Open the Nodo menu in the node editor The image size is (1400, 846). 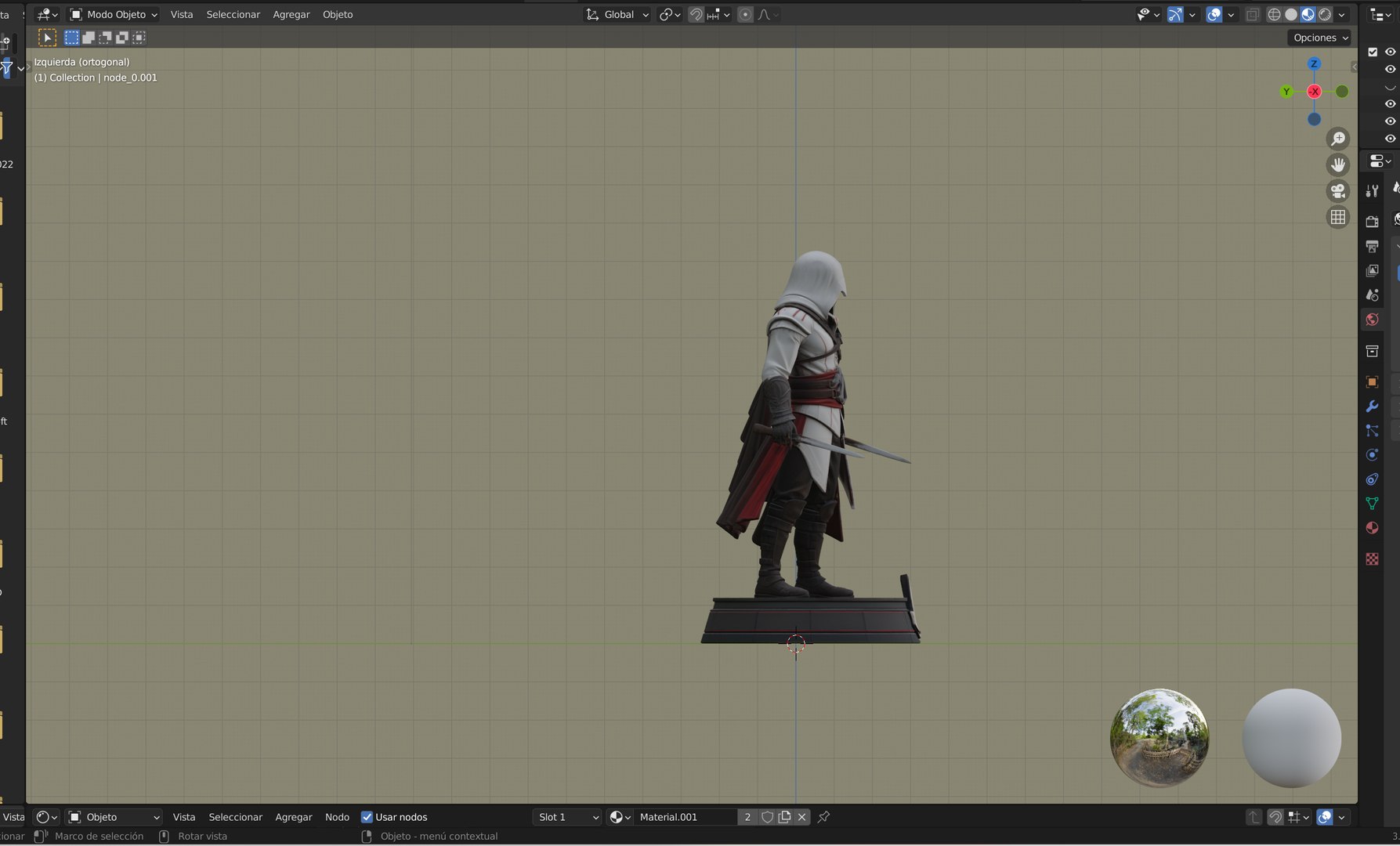click(x=337, y=817)
